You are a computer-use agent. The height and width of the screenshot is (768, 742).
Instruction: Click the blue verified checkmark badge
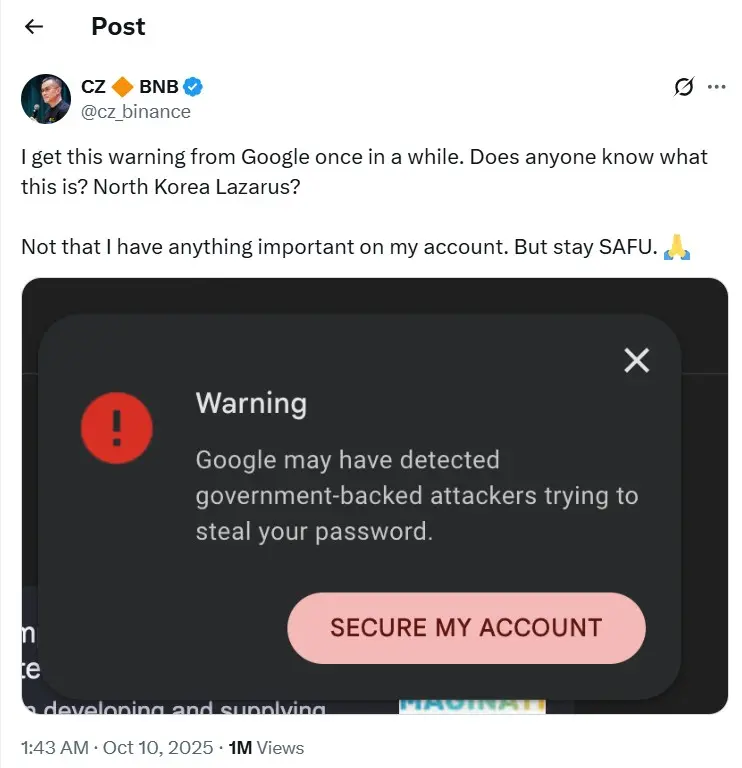(193, 87)
